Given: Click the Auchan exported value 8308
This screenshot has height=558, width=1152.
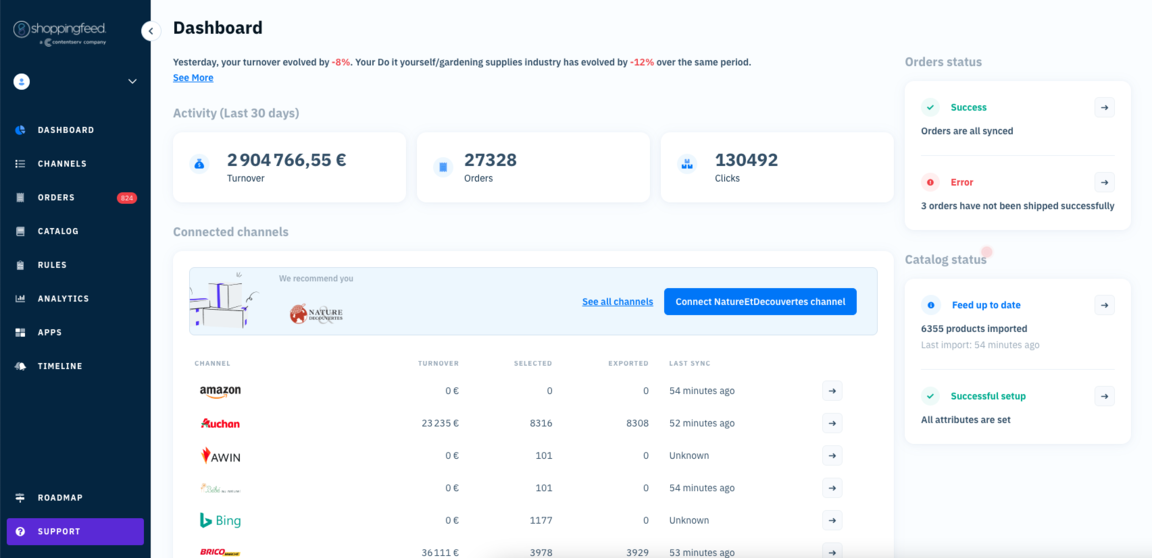Looking at the screenshot, I should (636, 424).
